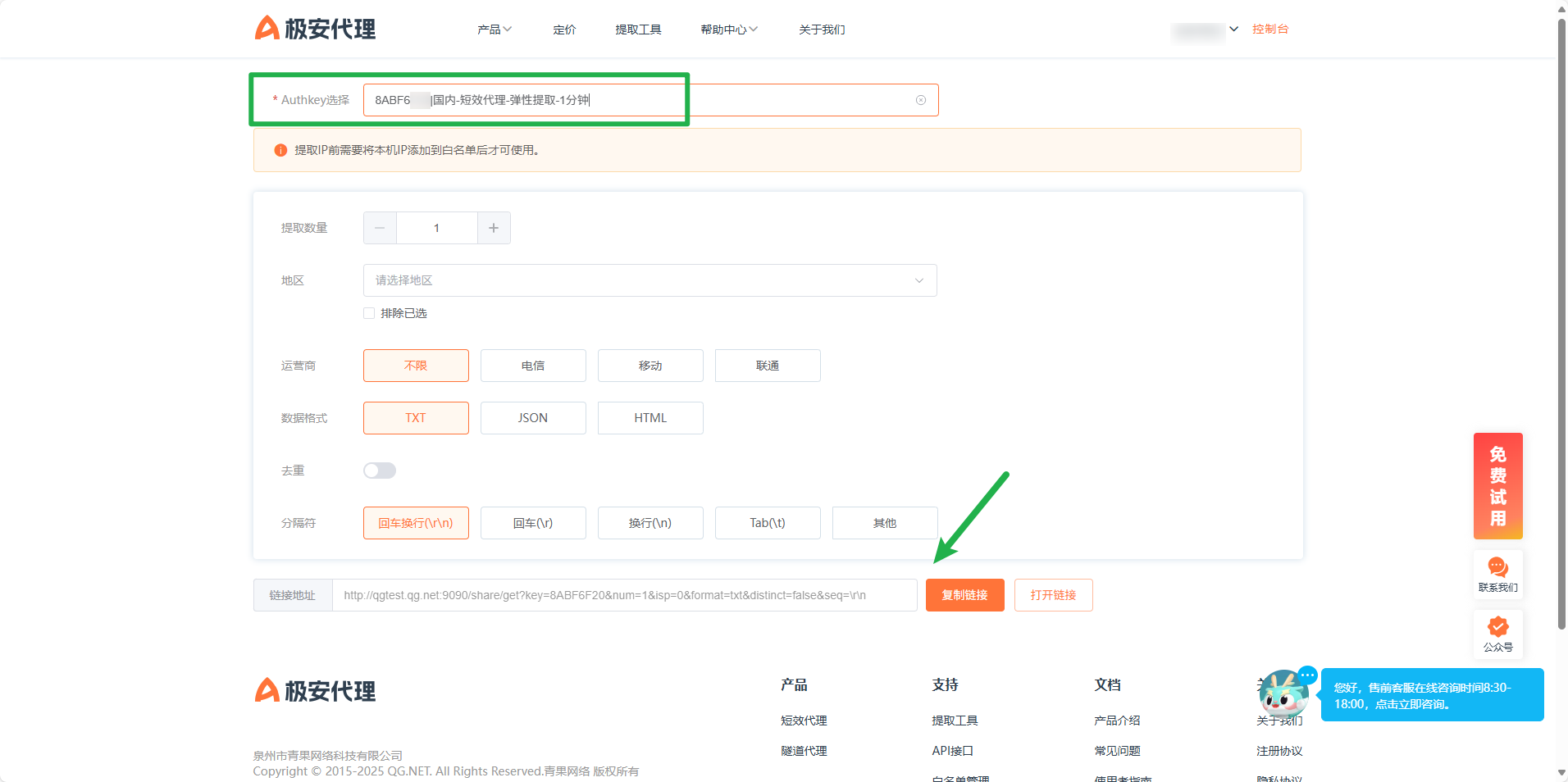
Task: Increase extraction quantity with plus button
Action: (494, 228)
